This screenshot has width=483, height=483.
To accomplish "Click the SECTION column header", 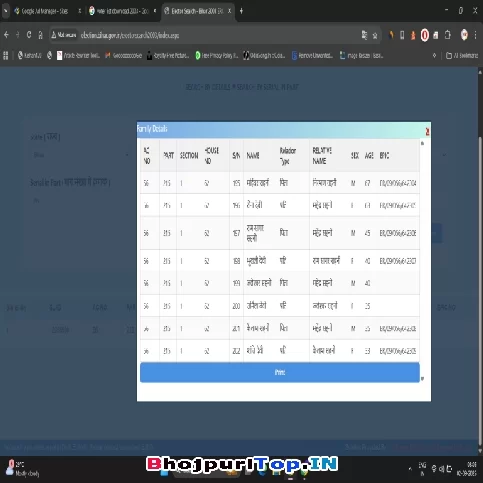I will pos(189,156).
